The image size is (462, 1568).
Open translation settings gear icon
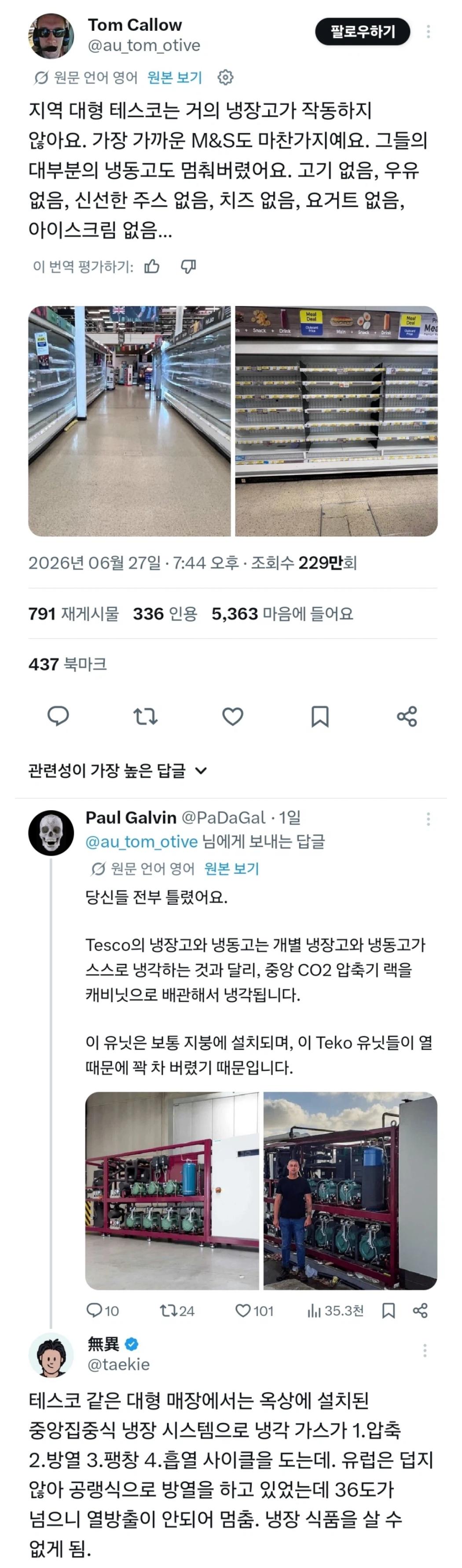click(x=226, y=77)
